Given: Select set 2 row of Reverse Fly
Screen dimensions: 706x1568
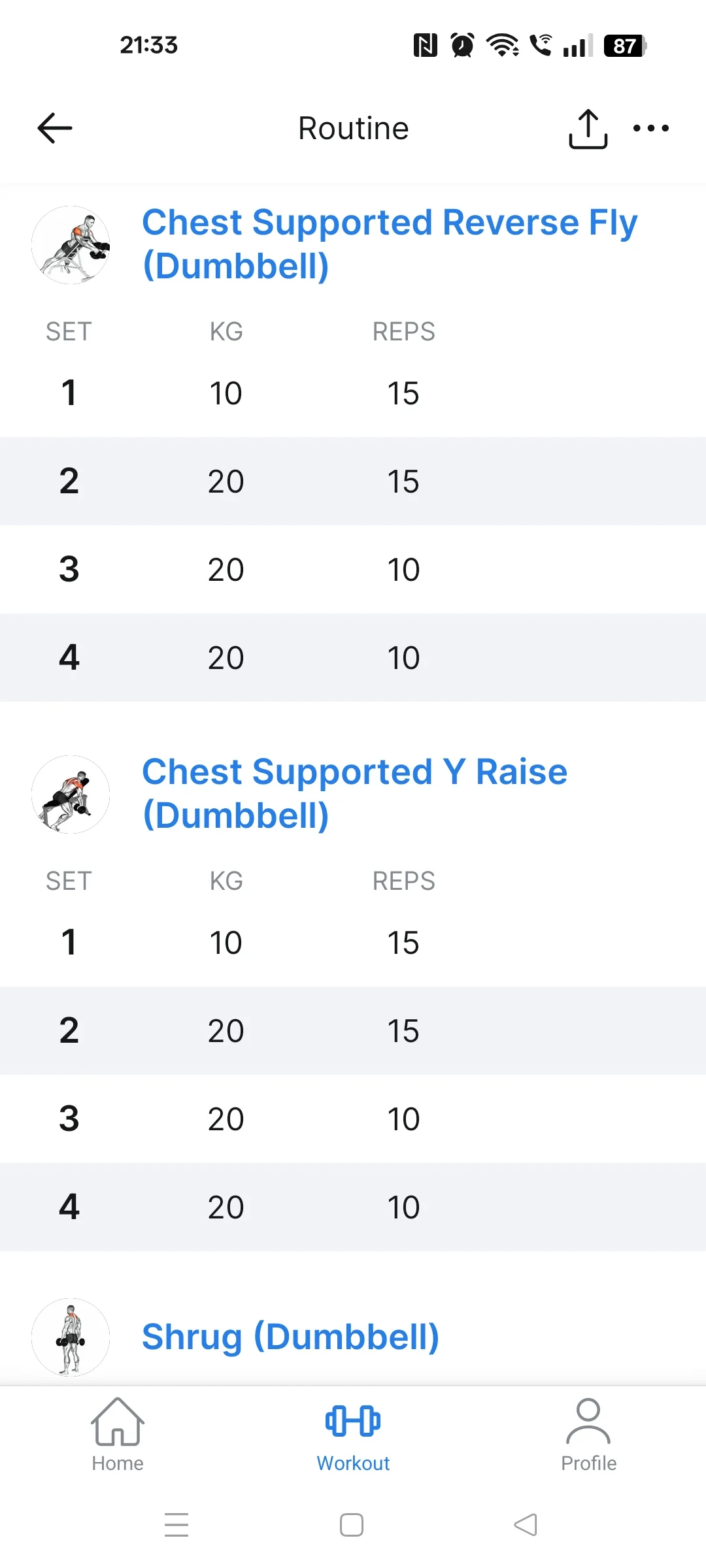Looking at the screenshot, I should 353,482.
